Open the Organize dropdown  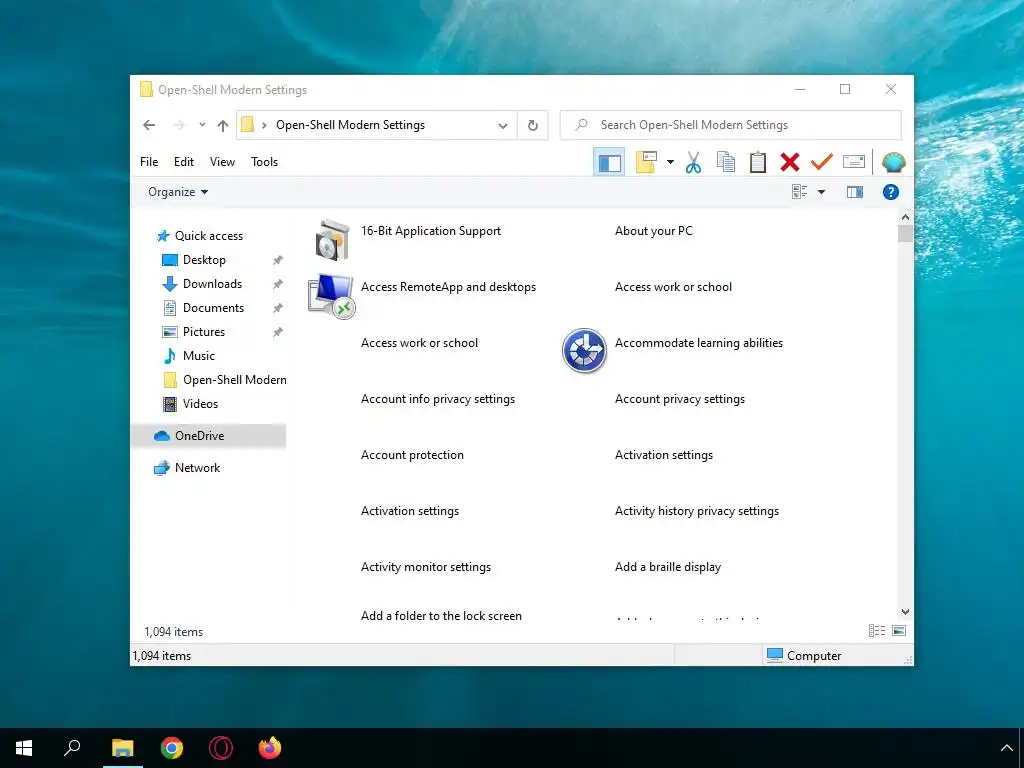(178, 192)
